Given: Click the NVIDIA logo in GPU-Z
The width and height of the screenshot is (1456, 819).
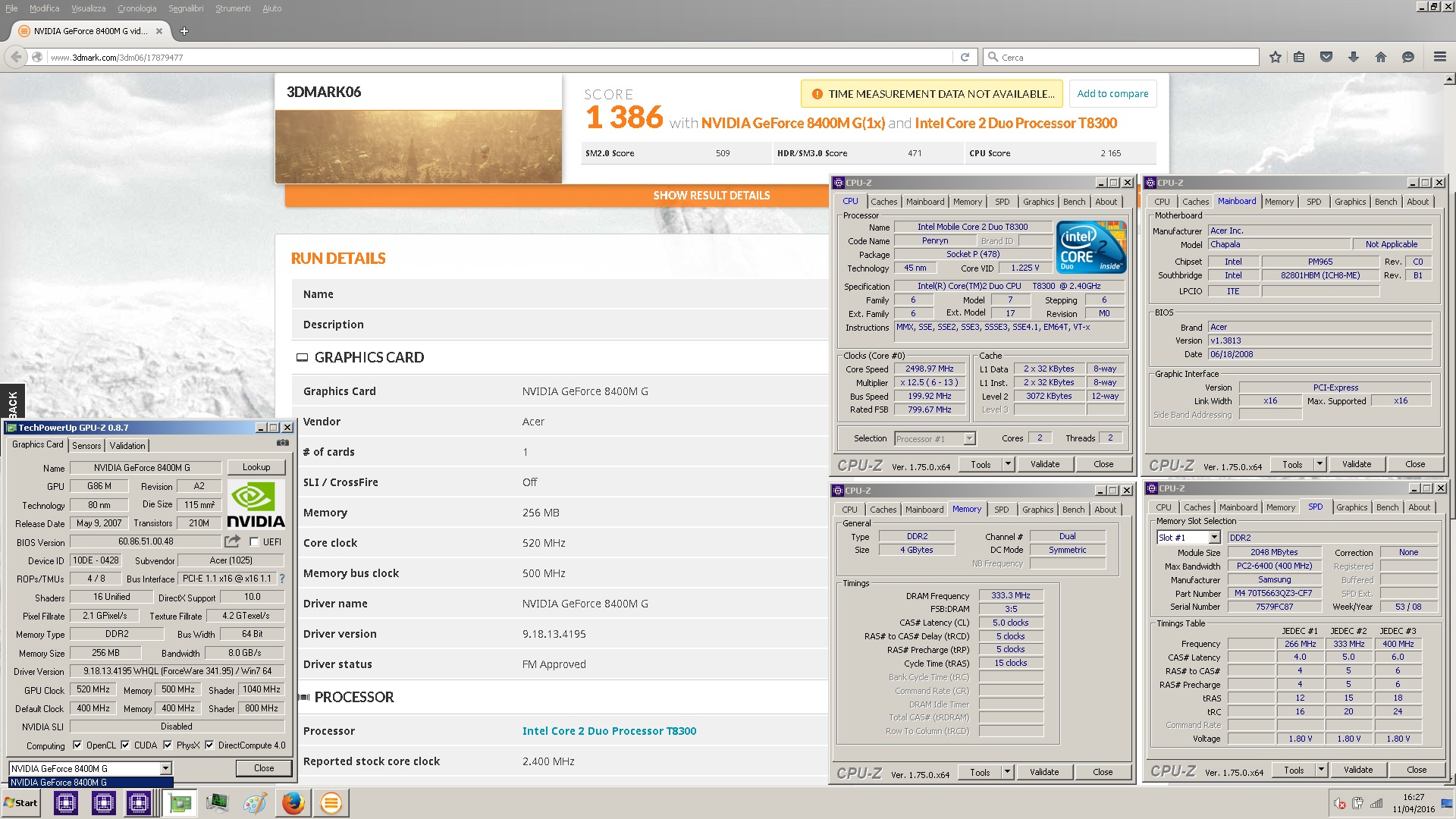Looking at the screenshot, I should click(x=256, y=504).
